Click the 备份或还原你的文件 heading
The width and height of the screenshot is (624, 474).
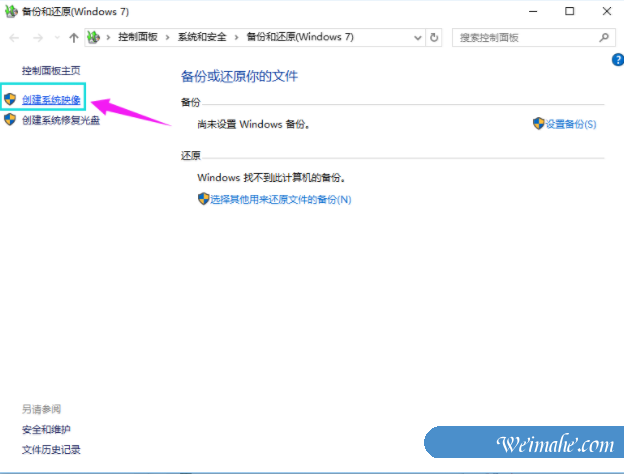[239, 76]
